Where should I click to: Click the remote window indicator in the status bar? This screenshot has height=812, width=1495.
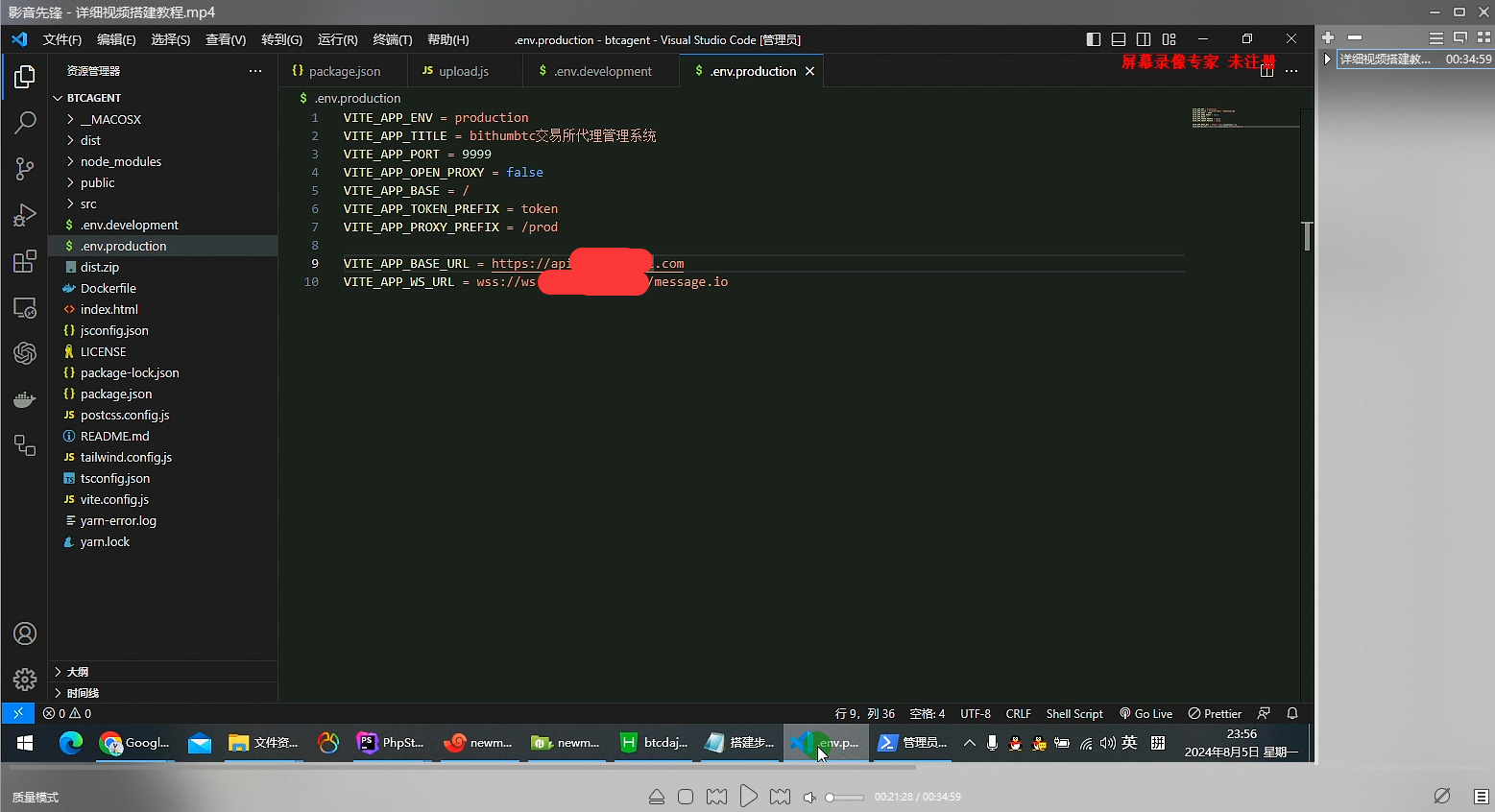click(x=18, y=713)
